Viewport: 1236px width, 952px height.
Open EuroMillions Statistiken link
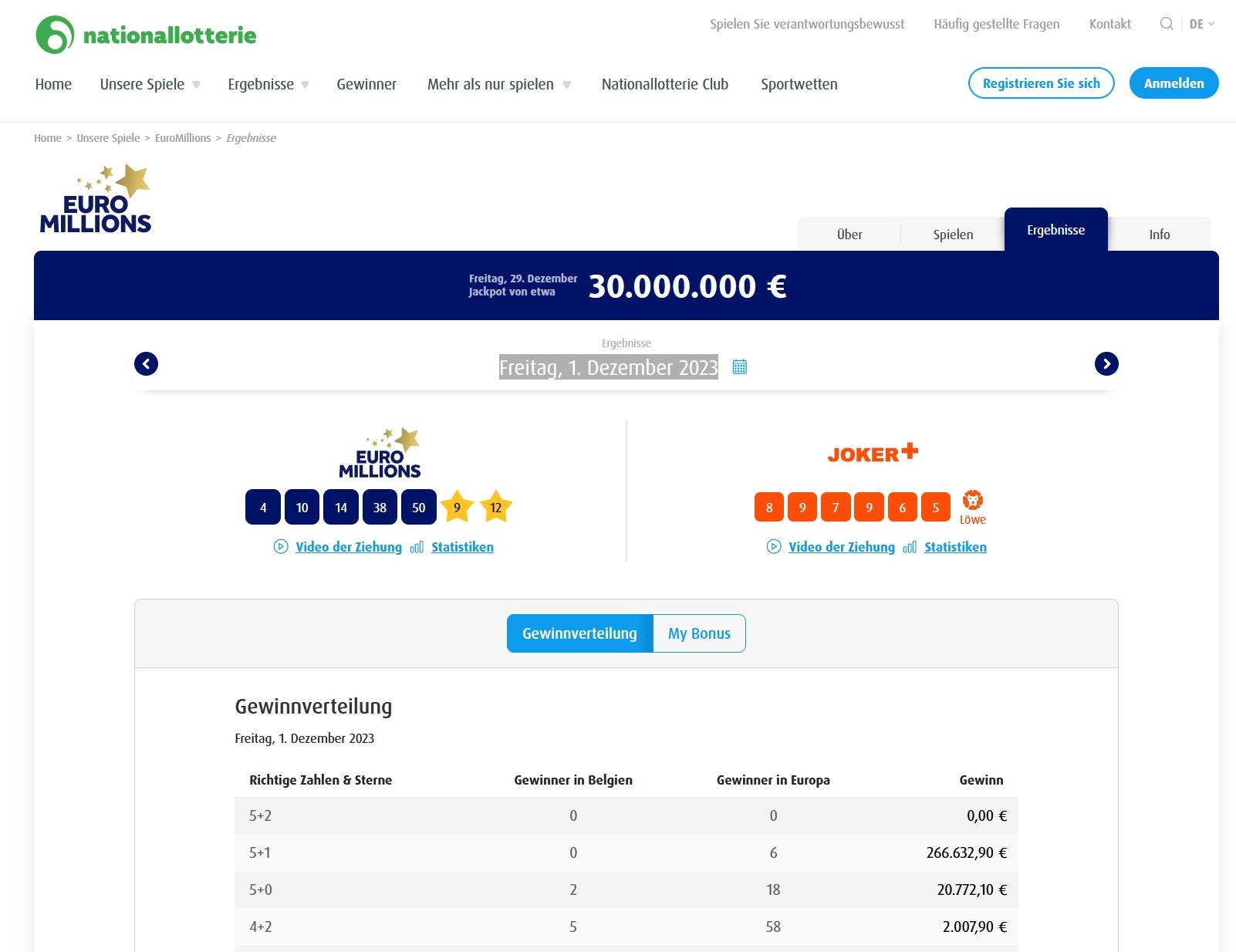(462, 547)
